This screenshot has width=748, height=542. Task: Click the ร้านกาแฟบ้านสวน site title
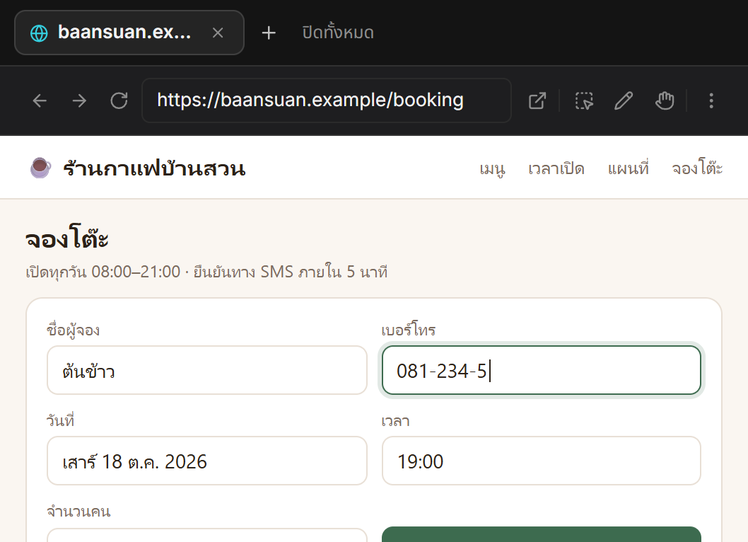pyautogui.click(x=154, y=168)
